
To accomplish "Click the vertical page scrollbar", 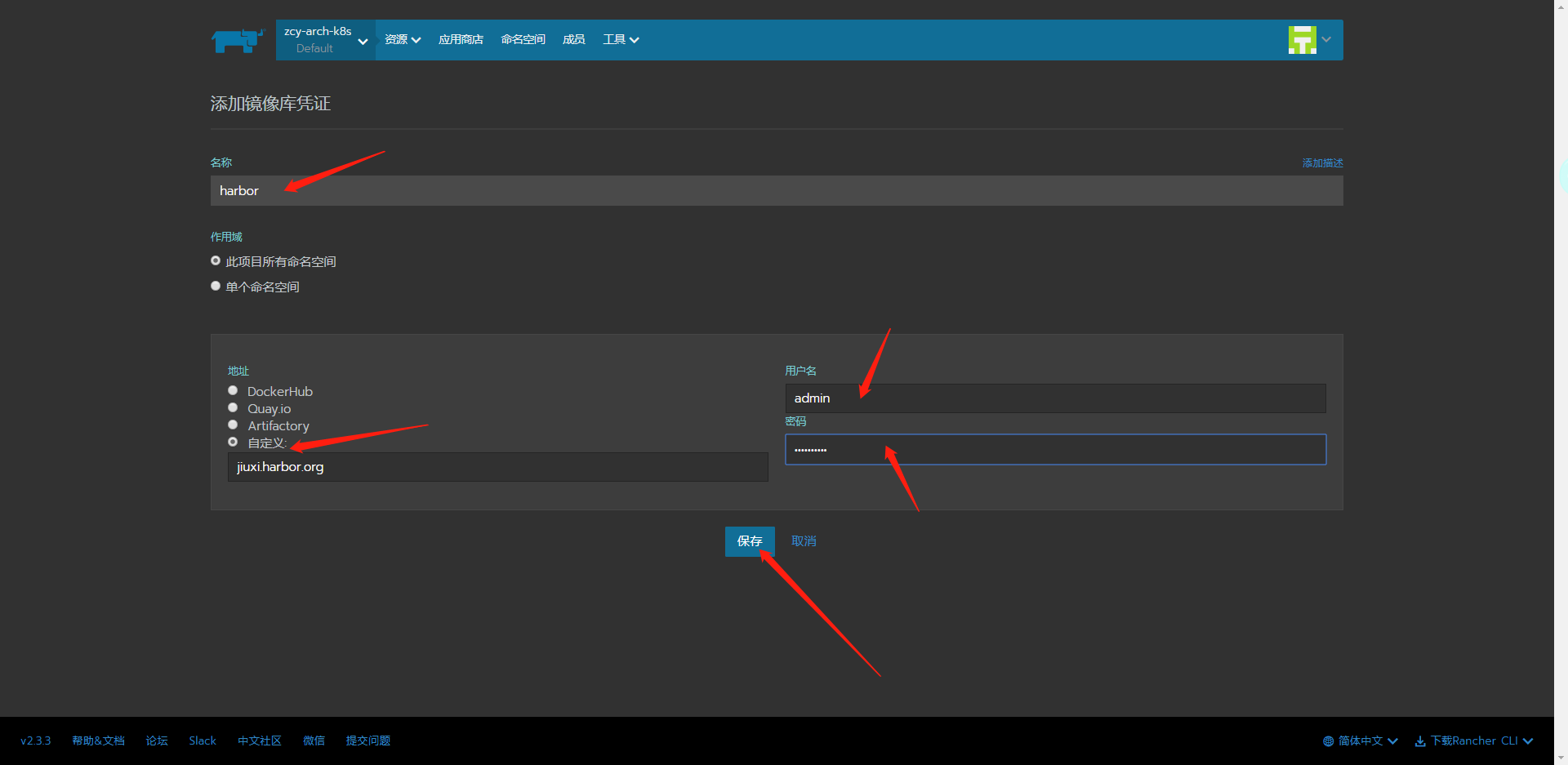I will (x=1561, y=382).
